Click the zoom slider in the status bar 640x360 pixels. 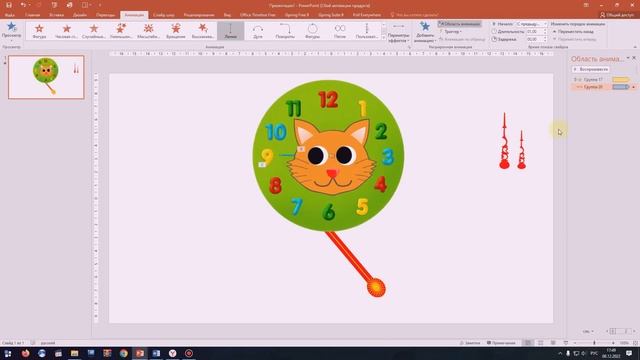594,343
